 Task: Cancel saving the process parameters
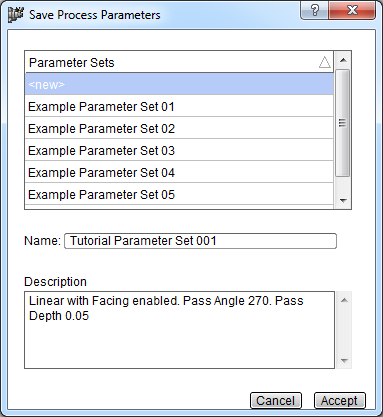click(276, 400)
